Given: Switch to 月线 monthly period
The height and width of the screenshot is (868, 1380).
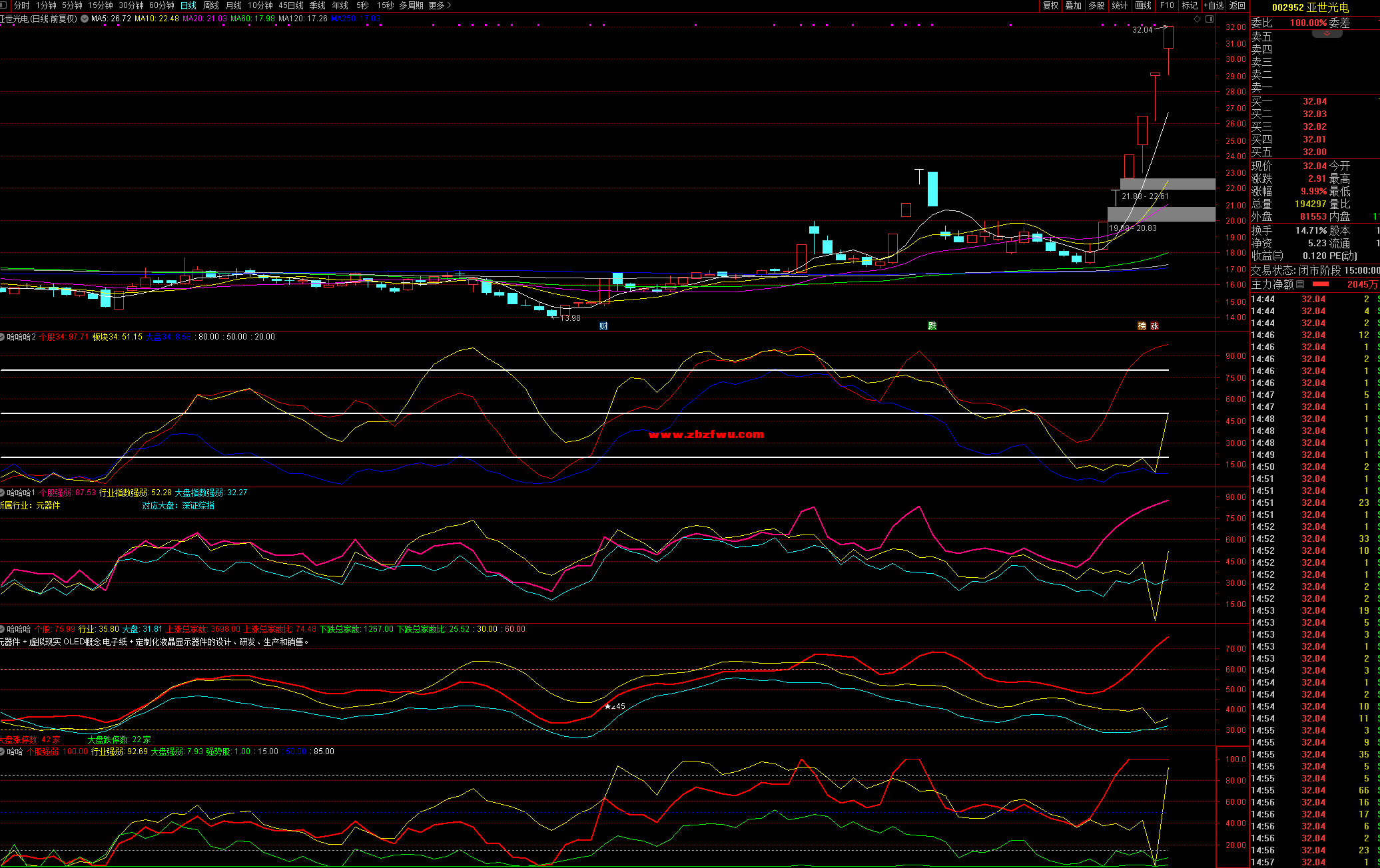Looking at the screenshot, I should (234, 5).
